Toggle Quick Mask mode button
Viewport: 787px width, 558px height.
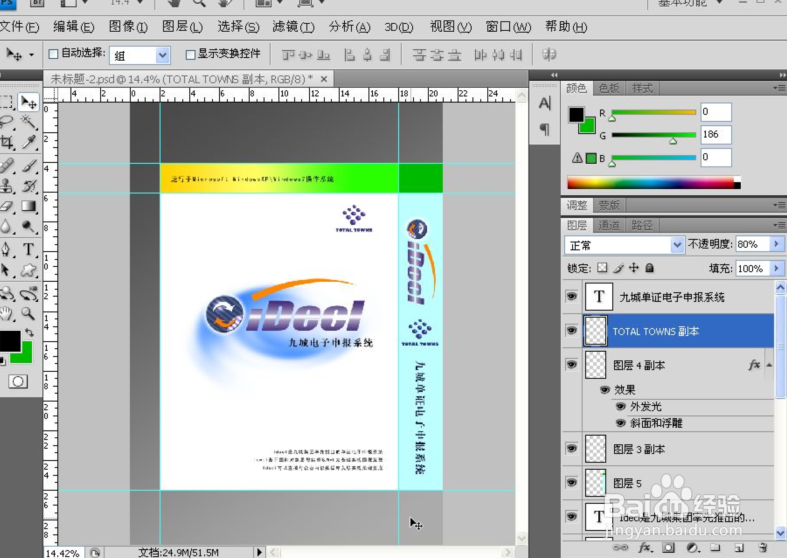click(18, 382)
